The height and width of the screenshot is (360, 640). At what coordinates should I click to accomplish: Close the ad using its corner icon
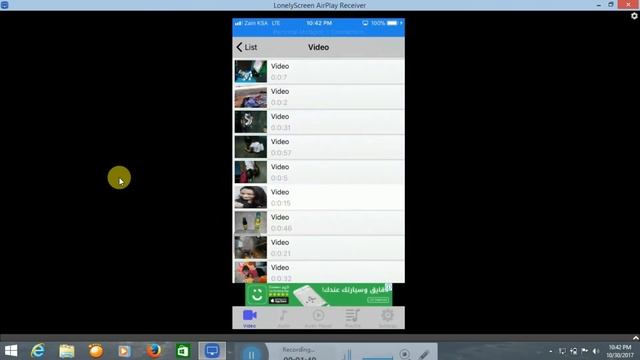(389, 287)
